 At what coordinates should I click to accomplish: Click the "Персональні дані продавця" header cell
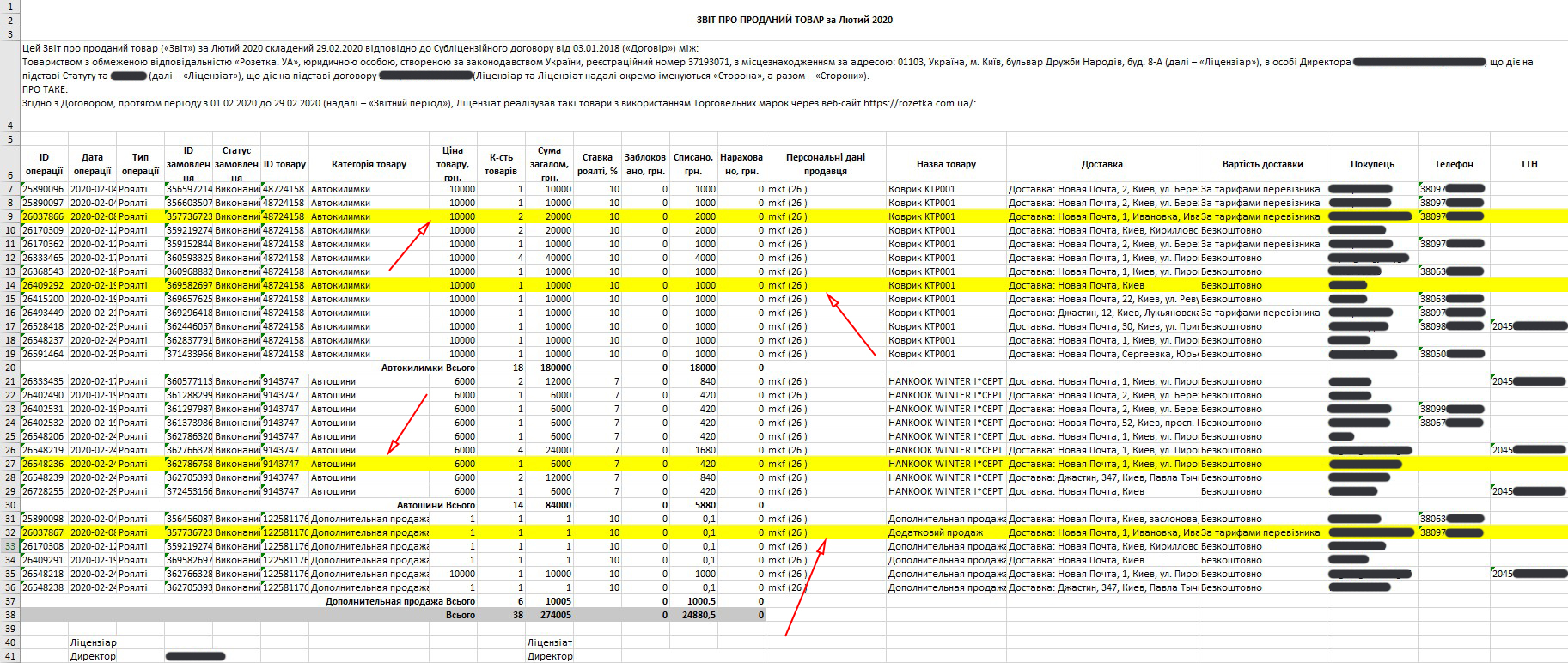(826, 164)
